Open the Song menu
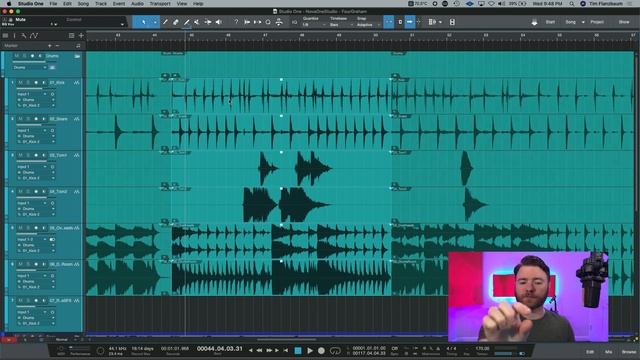Screen dimensions: 640x360 [83, 3]
